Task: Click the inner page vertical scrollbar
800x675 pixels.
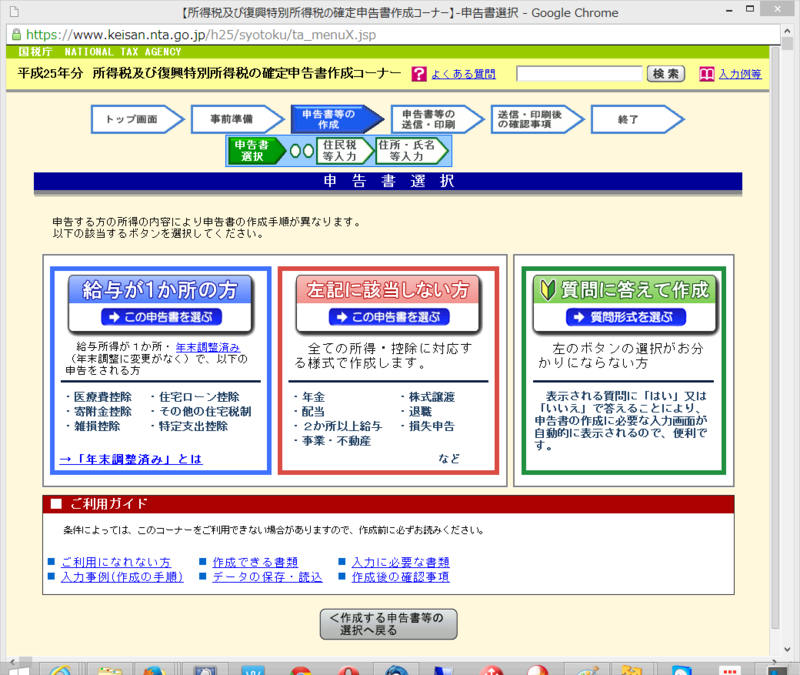Action: (x=775, y=337)
